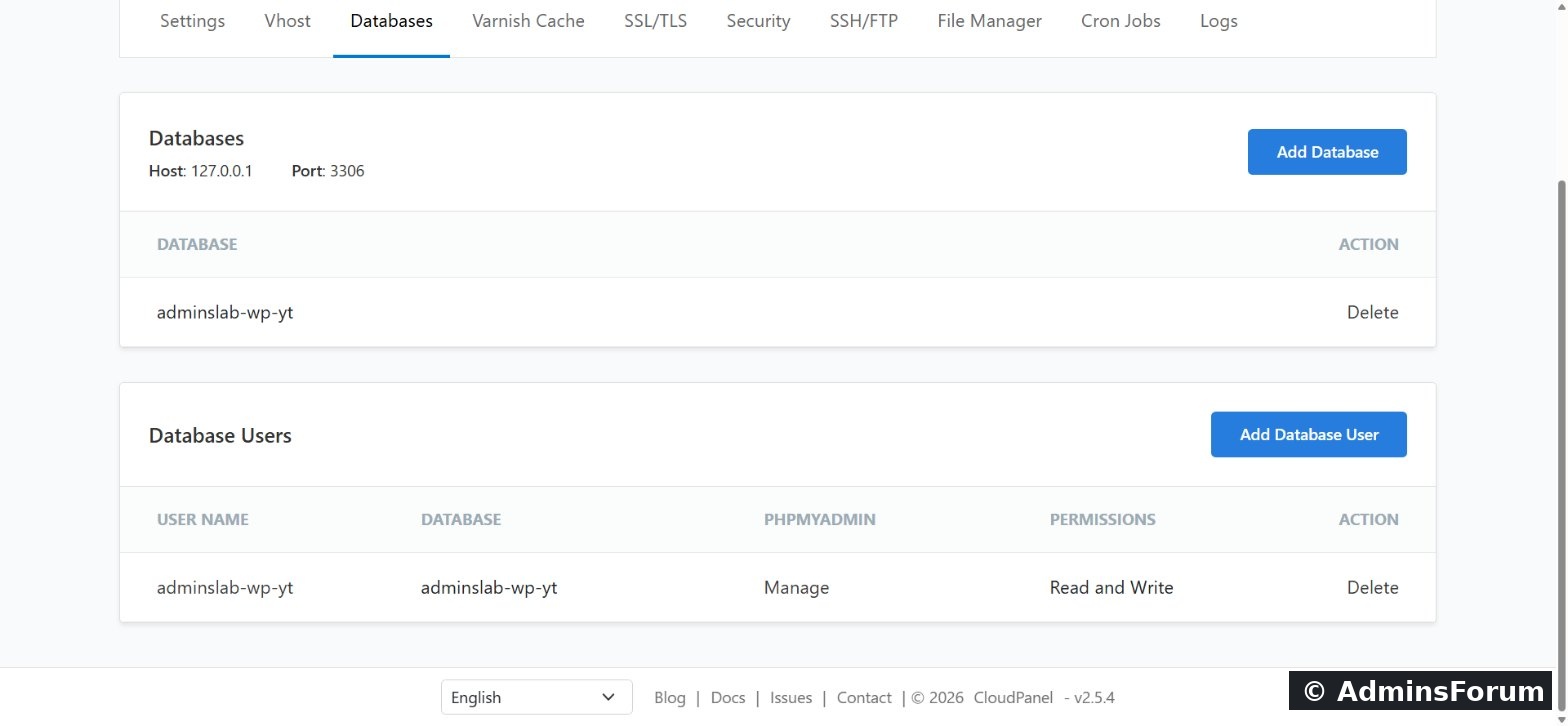Click the Add Database User button
The image size is (1568, 726).
1309,434
